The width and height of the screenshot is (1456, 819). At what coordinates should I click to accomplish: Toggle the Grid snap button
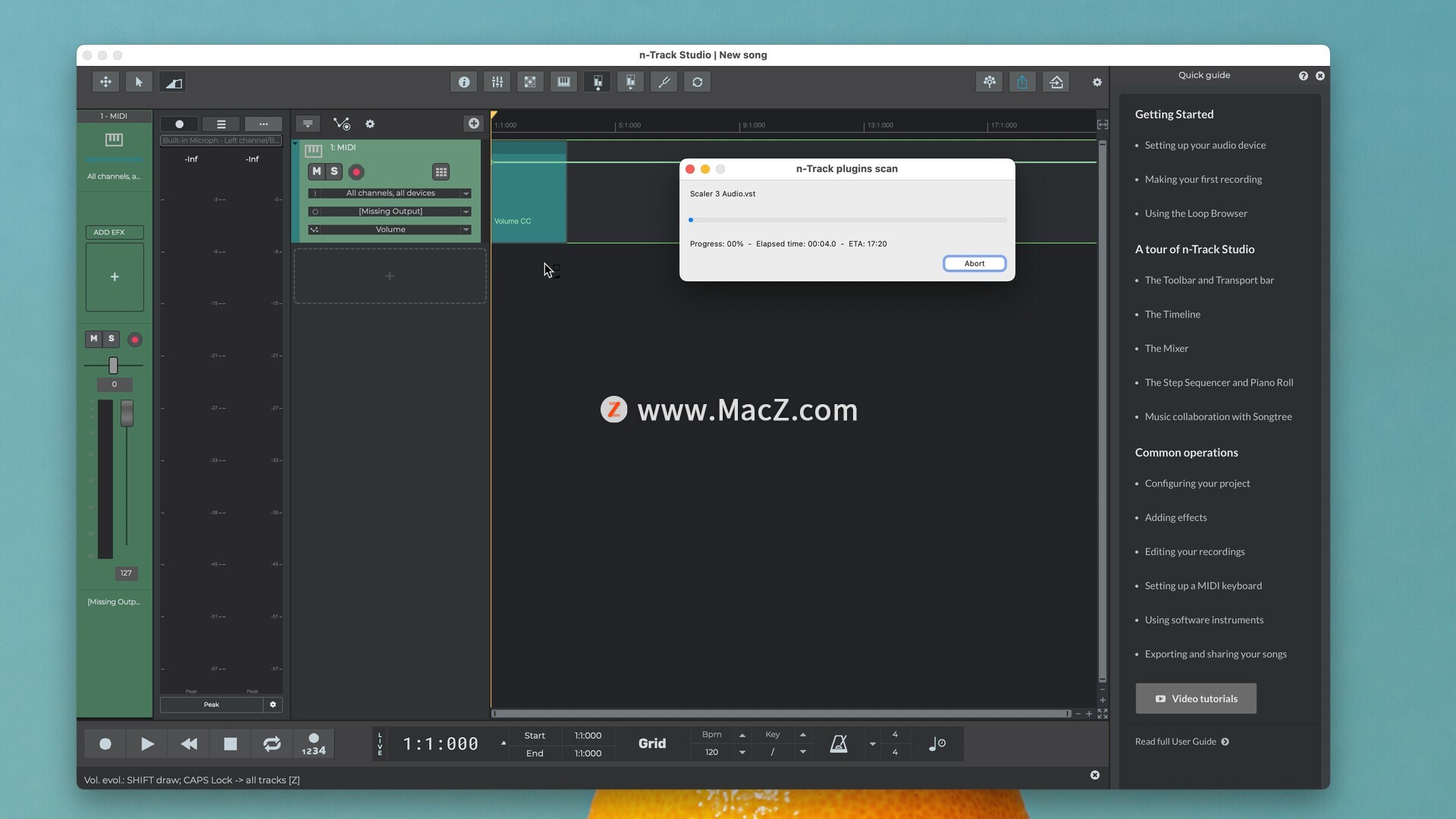(652, 744)
